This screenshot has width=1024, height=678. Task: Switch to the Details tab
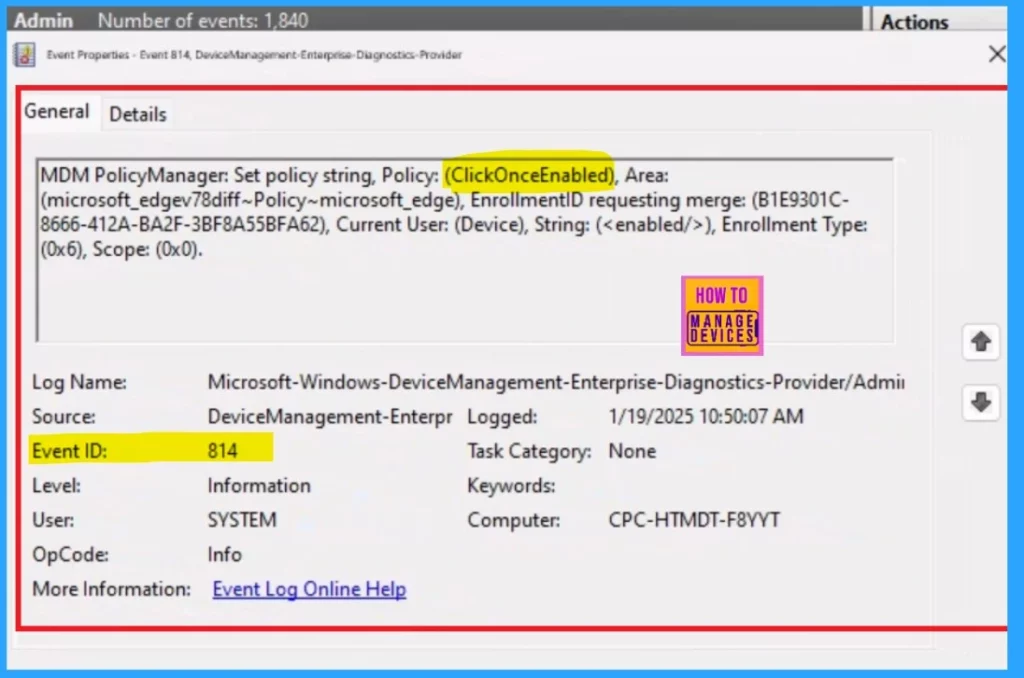tap(138, 114)
